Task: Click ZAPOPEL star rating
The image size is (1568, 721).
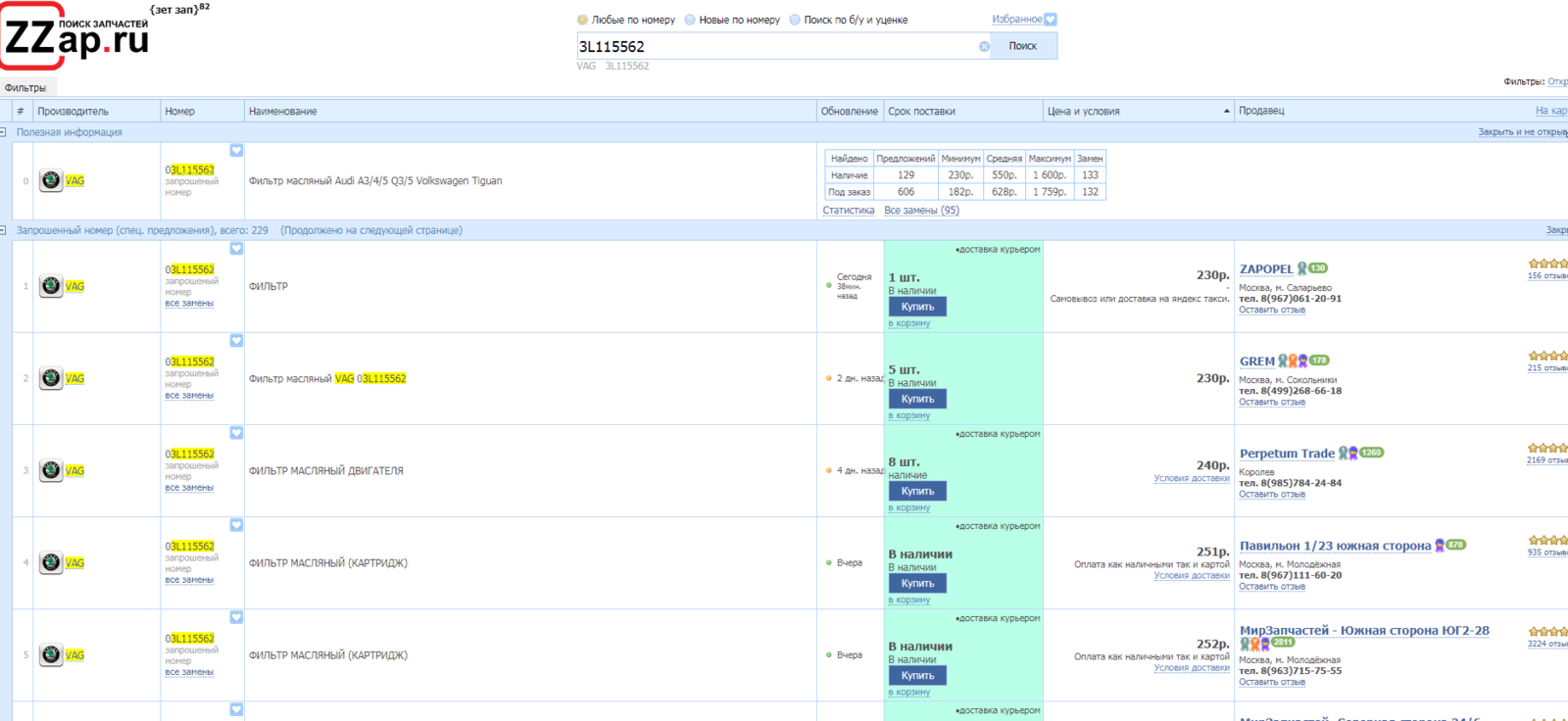Action: click(x=1548, y=264)
